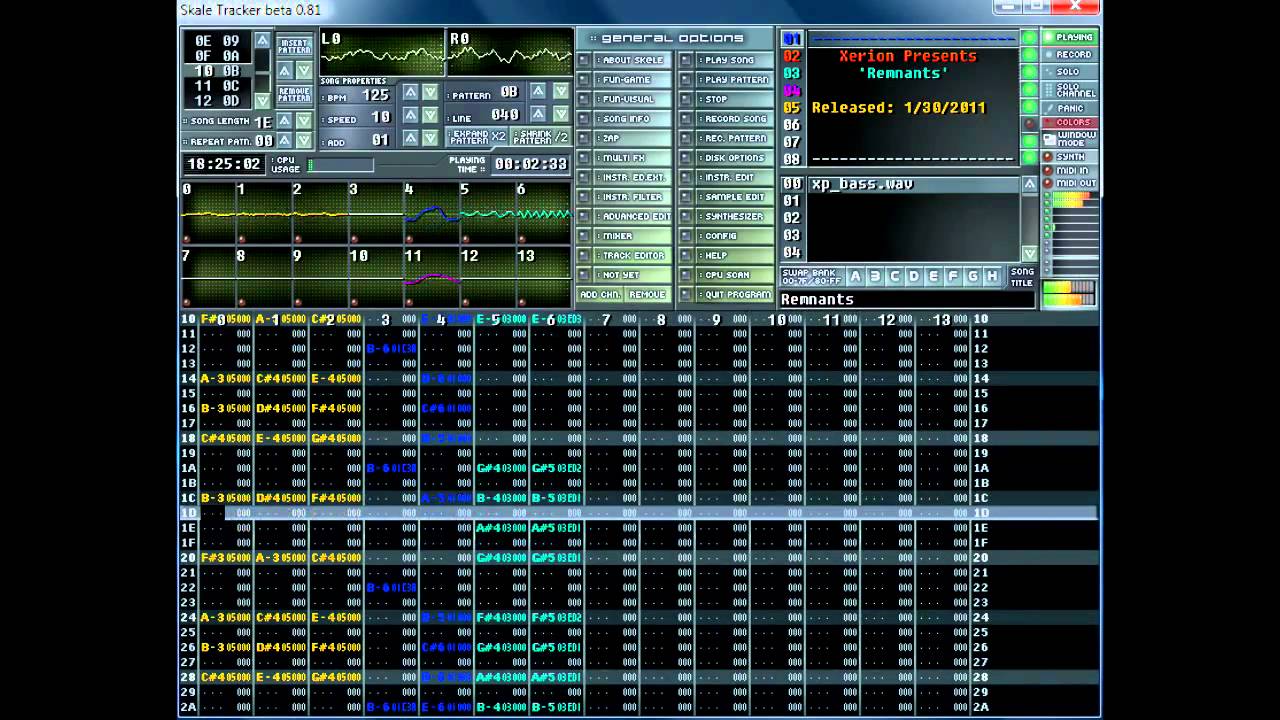Select instrument slot 02
Viewport: 1280px width, 720px height.
[x=792, y=56]
